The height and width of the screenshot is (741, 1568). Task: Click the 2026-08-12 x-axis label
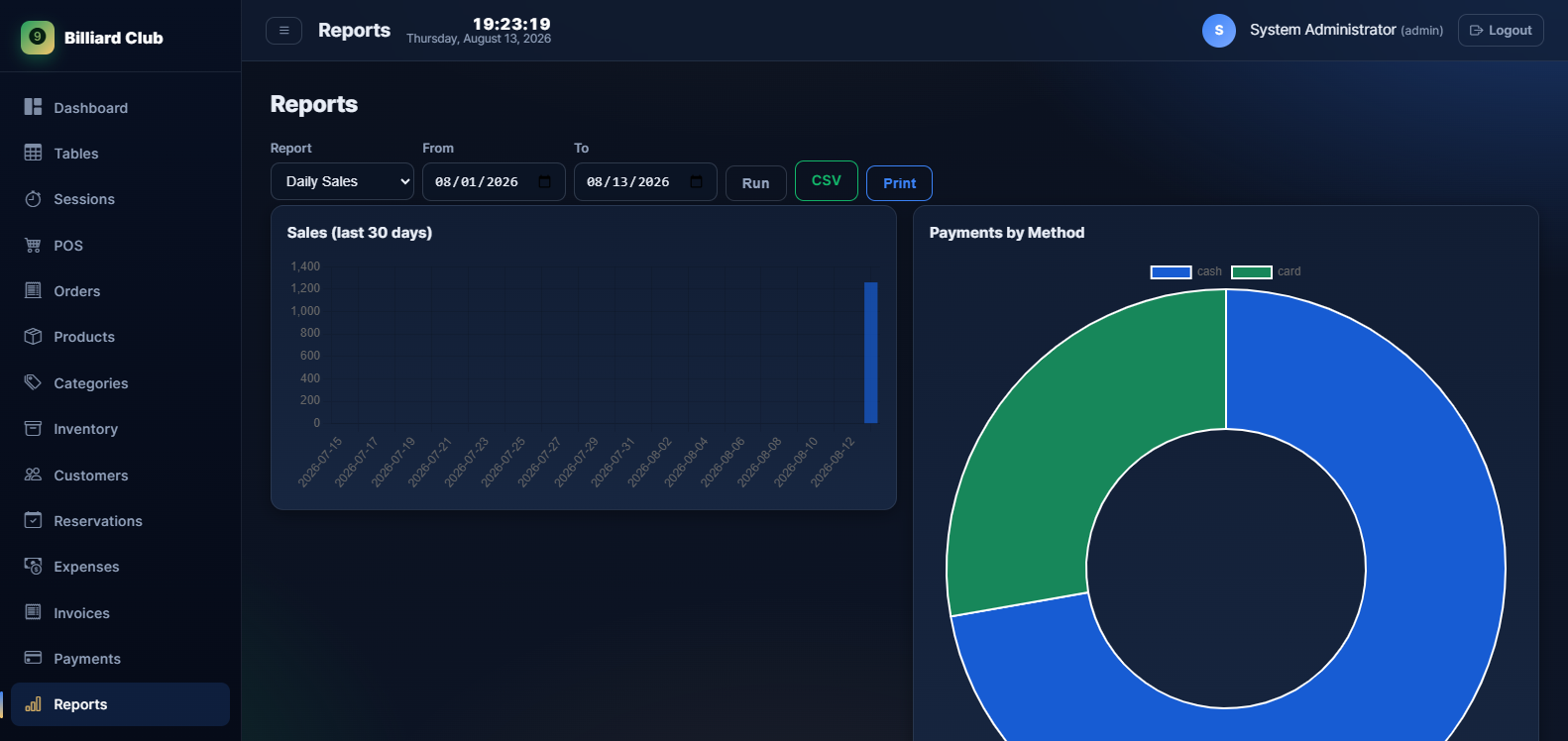[x=833, y=462]
